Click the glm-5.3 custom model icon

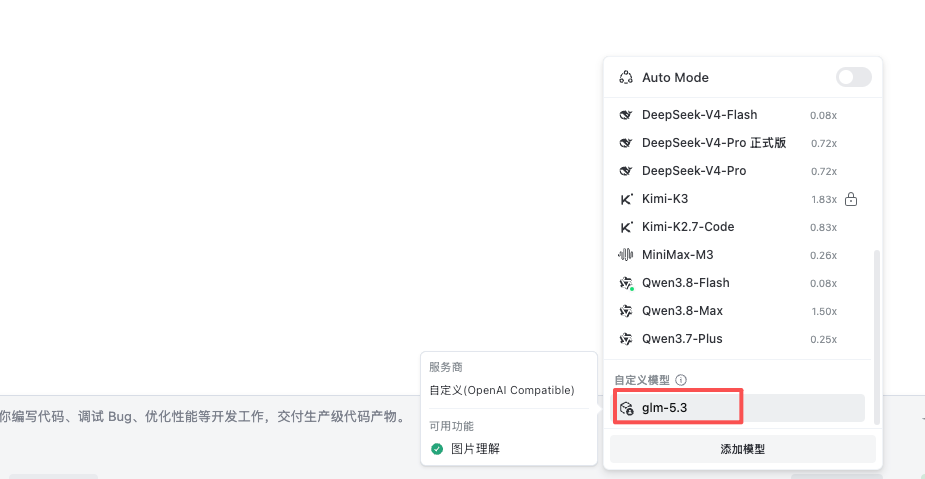pos(626,408)
